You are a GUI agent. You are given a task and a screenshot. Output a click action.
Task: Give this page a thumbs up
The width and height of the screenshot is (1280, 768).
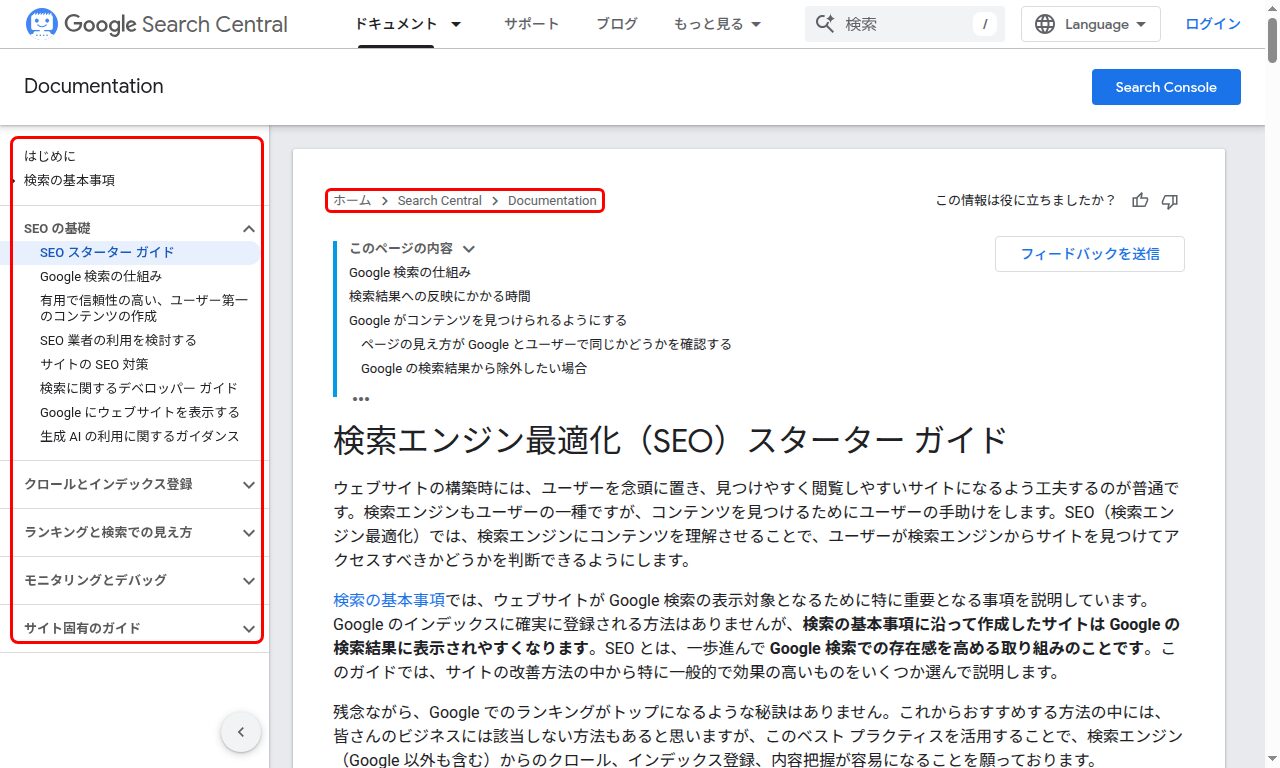point(1140,200)
